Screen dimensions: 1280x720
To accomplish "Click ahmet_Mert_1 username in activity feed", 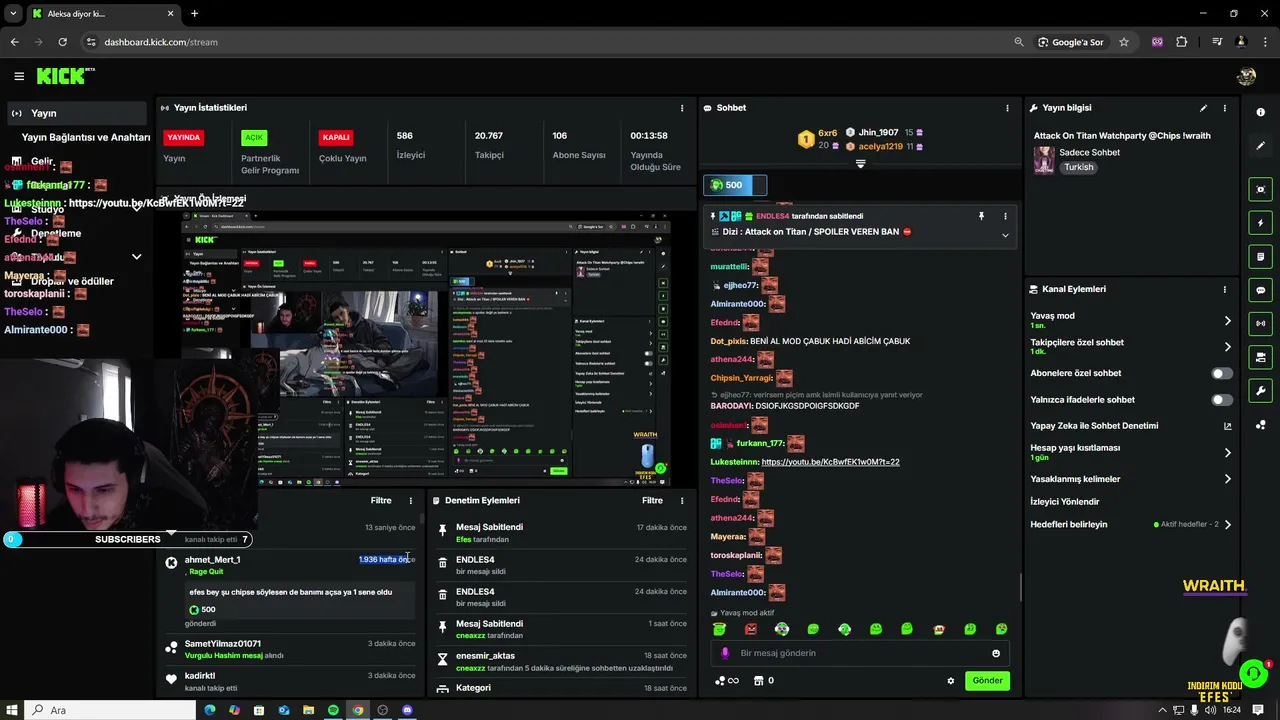I will click(212, 560).
